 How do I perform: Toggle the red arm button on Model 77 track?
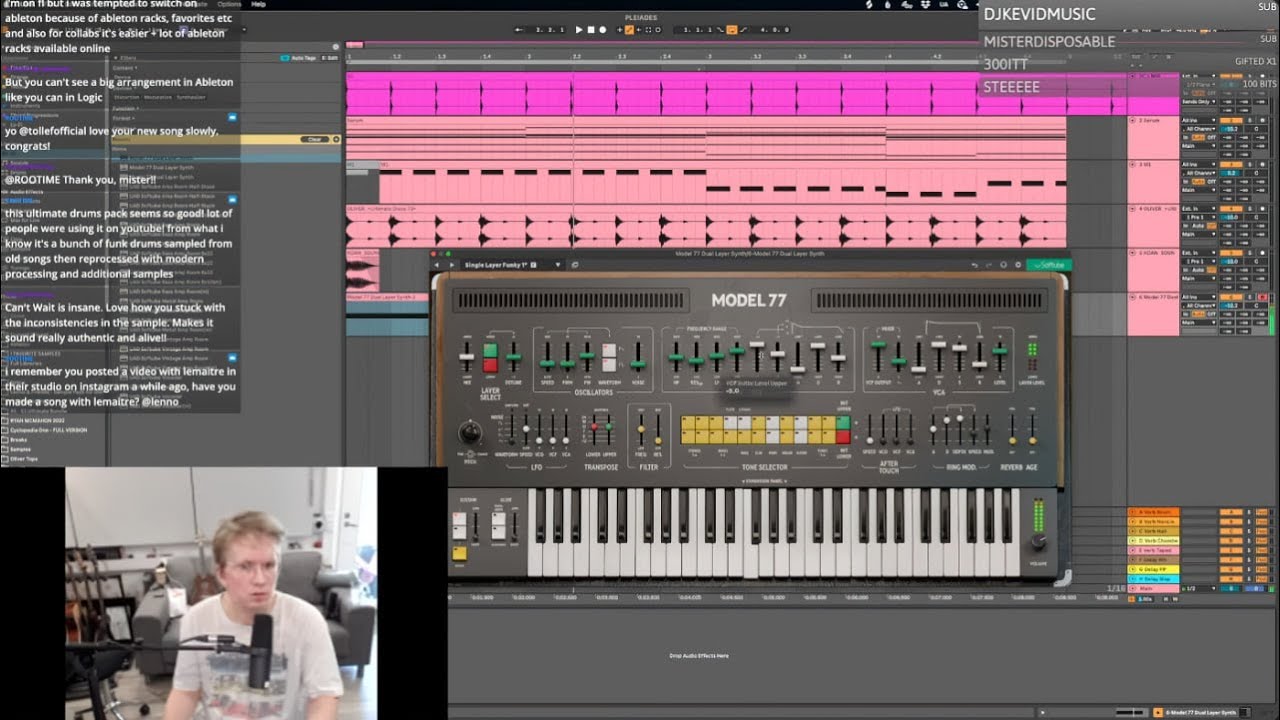tap(1263, 298)
